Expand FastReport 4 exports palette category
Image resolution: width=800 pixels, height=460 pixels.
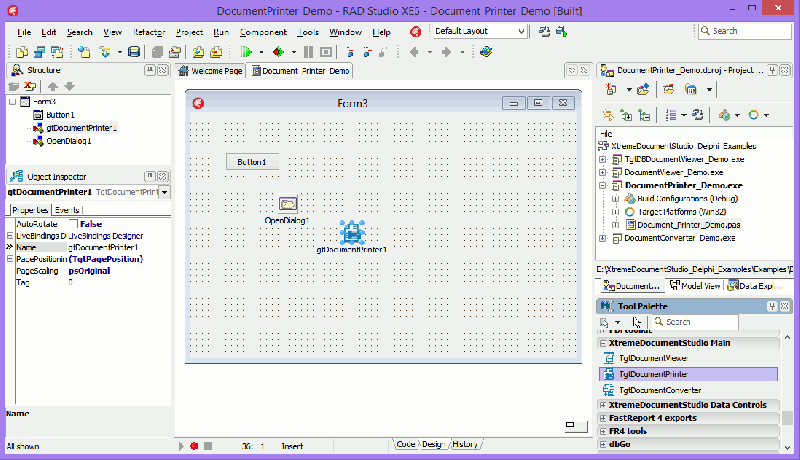(603, 418)
